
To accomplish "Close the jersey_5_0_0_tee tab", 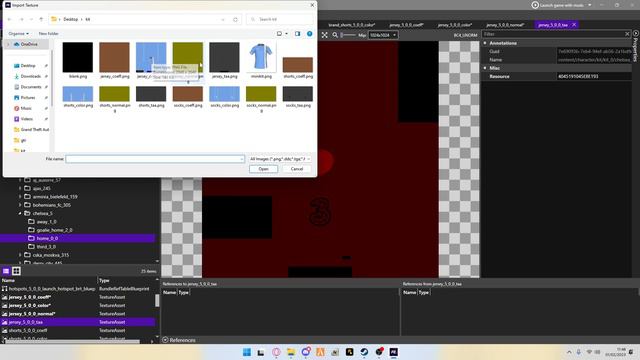I will (x=574, y=25).
